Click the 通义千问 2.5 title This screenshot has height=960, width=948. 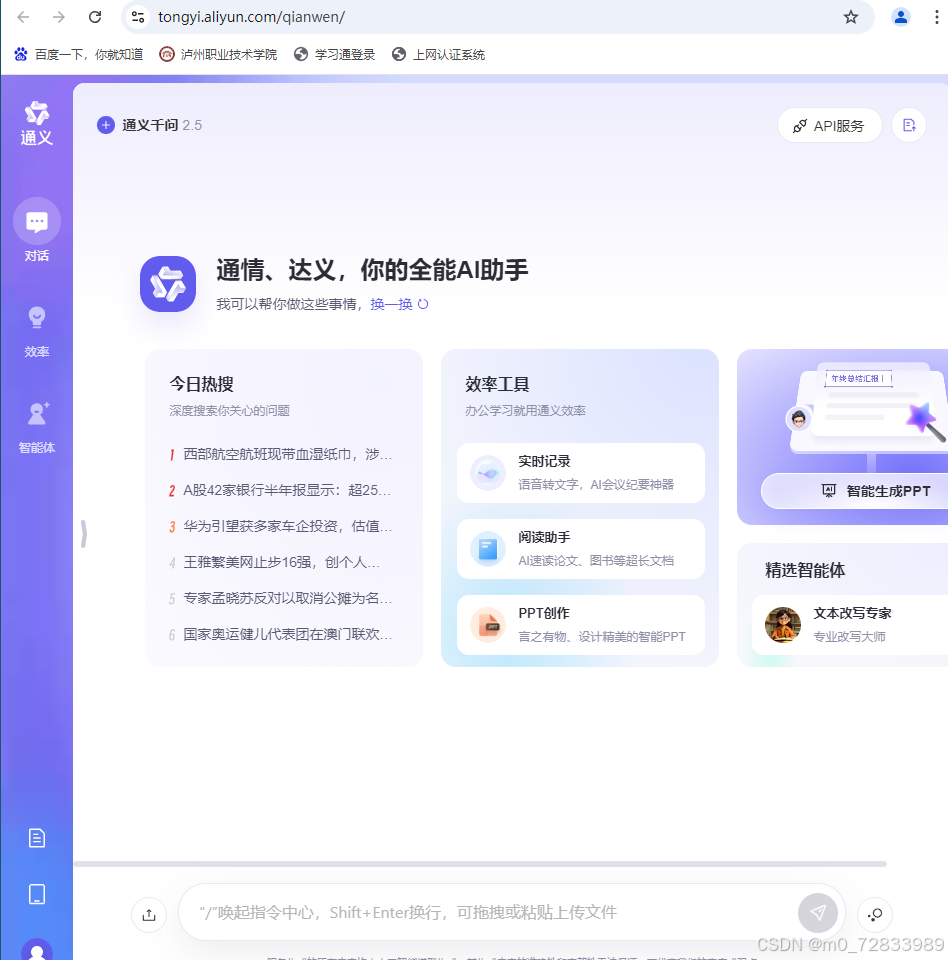[x=162, y=125]
